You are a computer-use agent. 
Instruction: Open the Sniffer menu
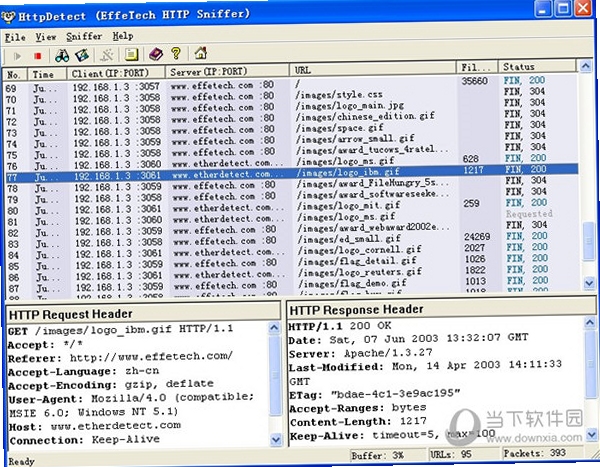coord(84,36)
